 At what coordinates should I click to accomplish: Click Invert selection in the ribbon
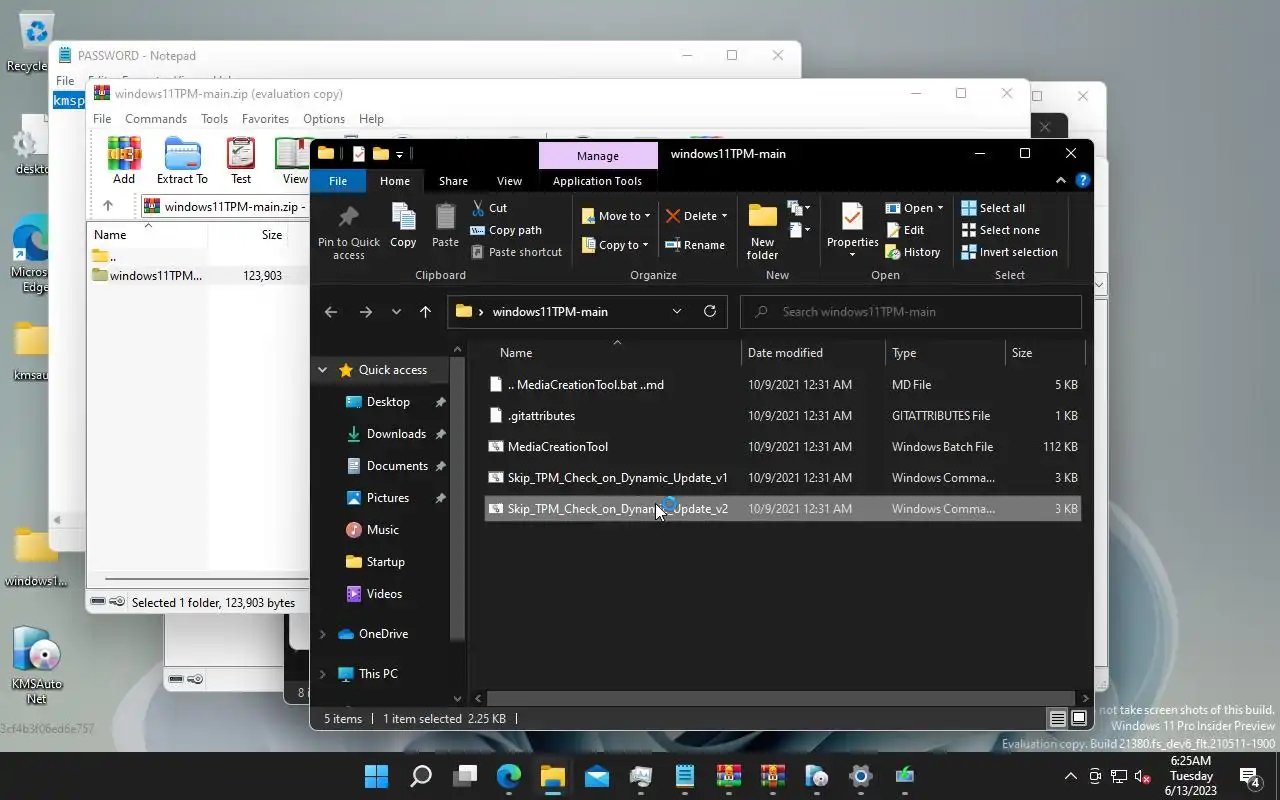[1009, 252]
